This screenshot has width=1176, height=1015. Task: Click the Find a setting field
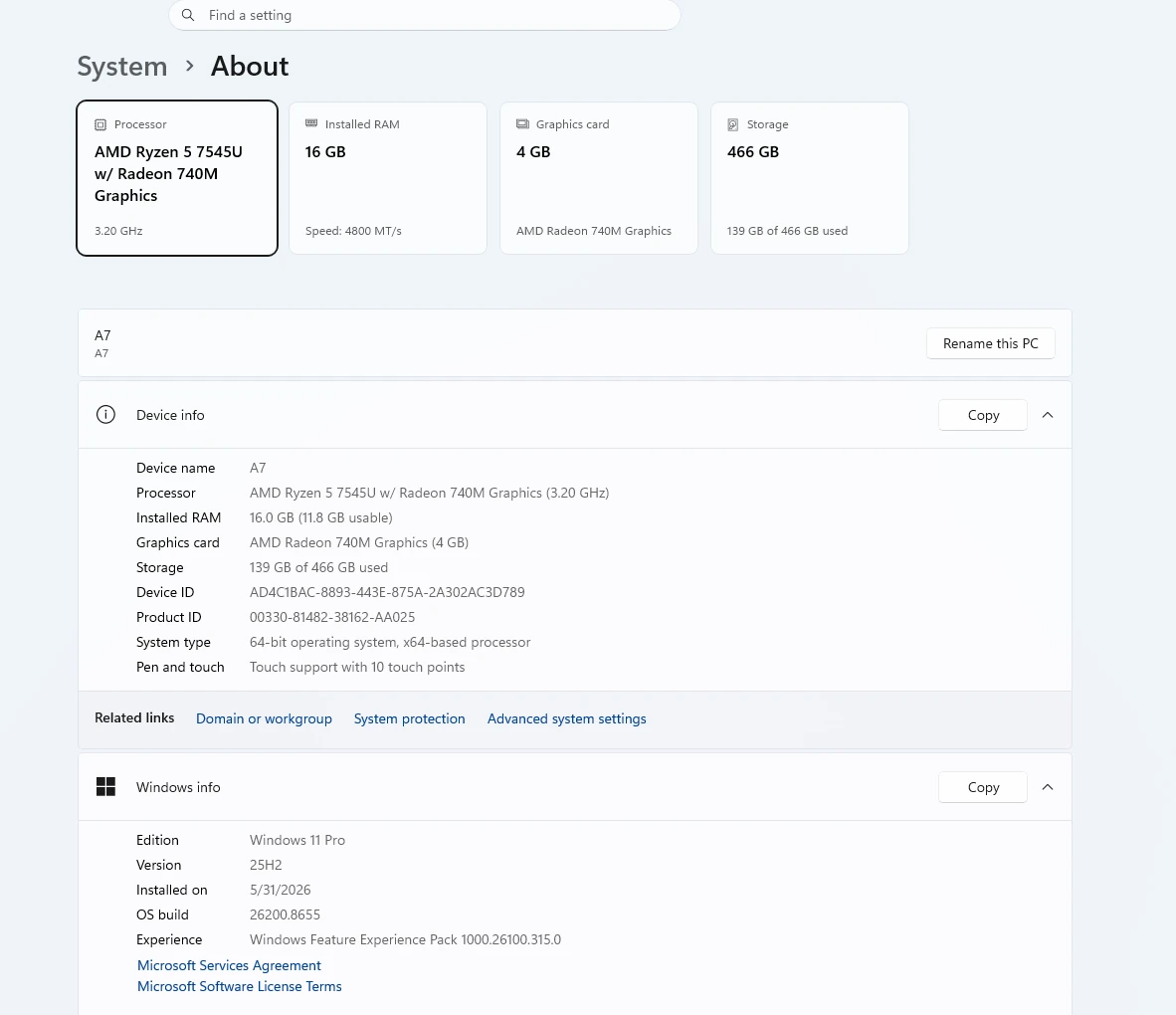(425, 15)
